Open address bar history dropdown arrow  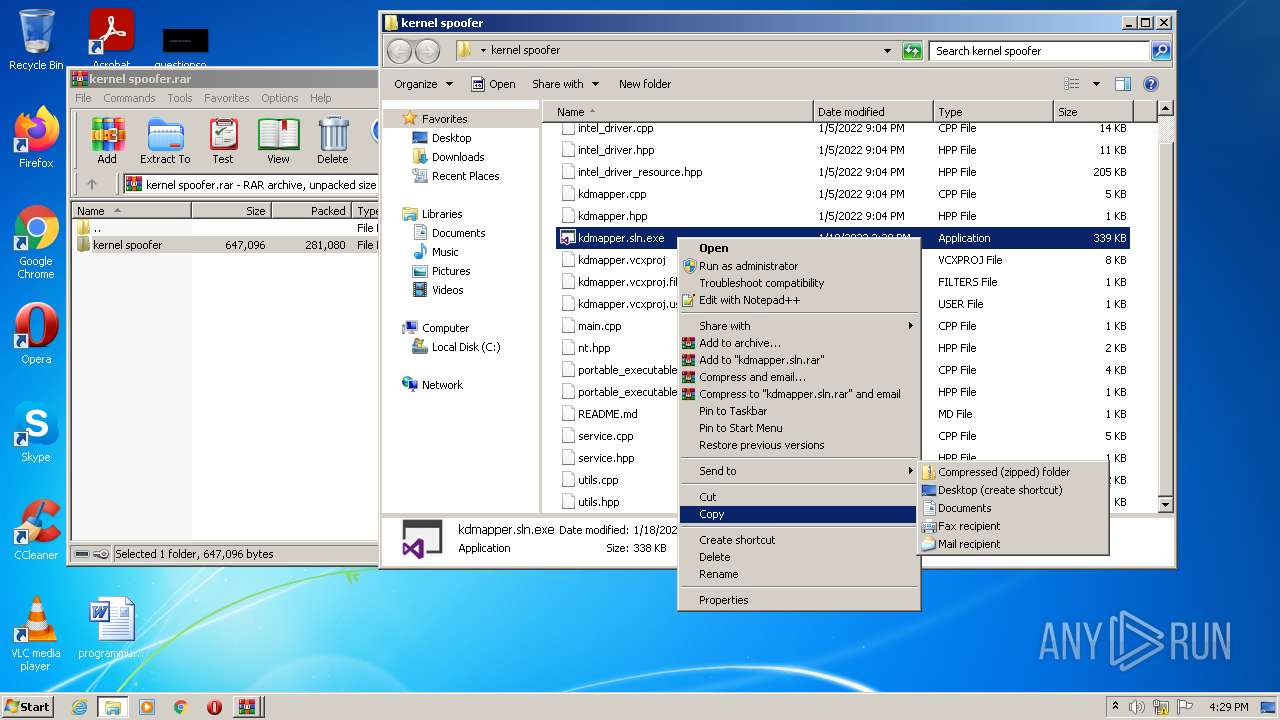point(887,51)
